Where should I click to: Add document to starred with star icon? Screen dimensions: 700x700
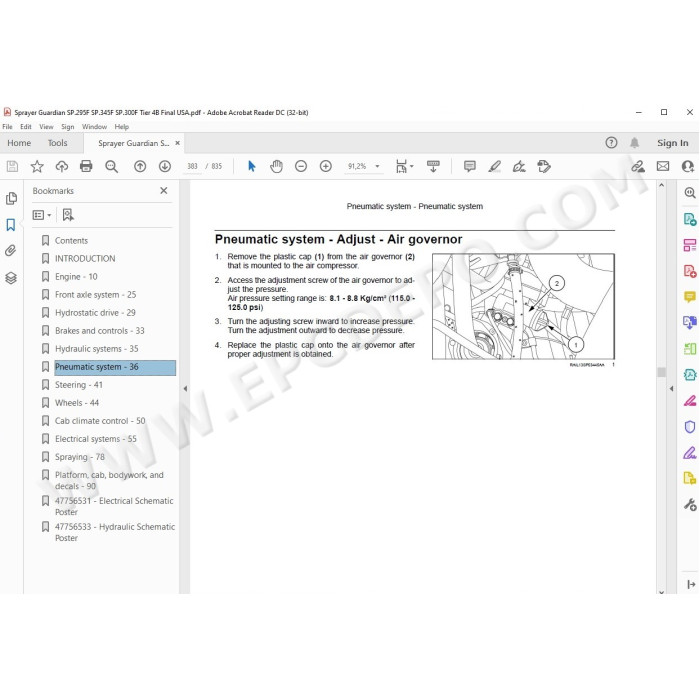pos(37,167)
